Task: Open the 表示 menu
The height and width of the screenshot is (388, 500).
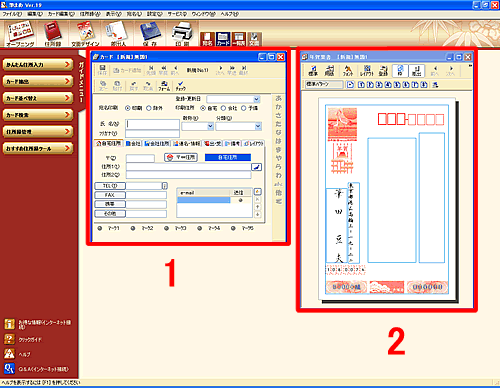Action: (x=113, y=14)
